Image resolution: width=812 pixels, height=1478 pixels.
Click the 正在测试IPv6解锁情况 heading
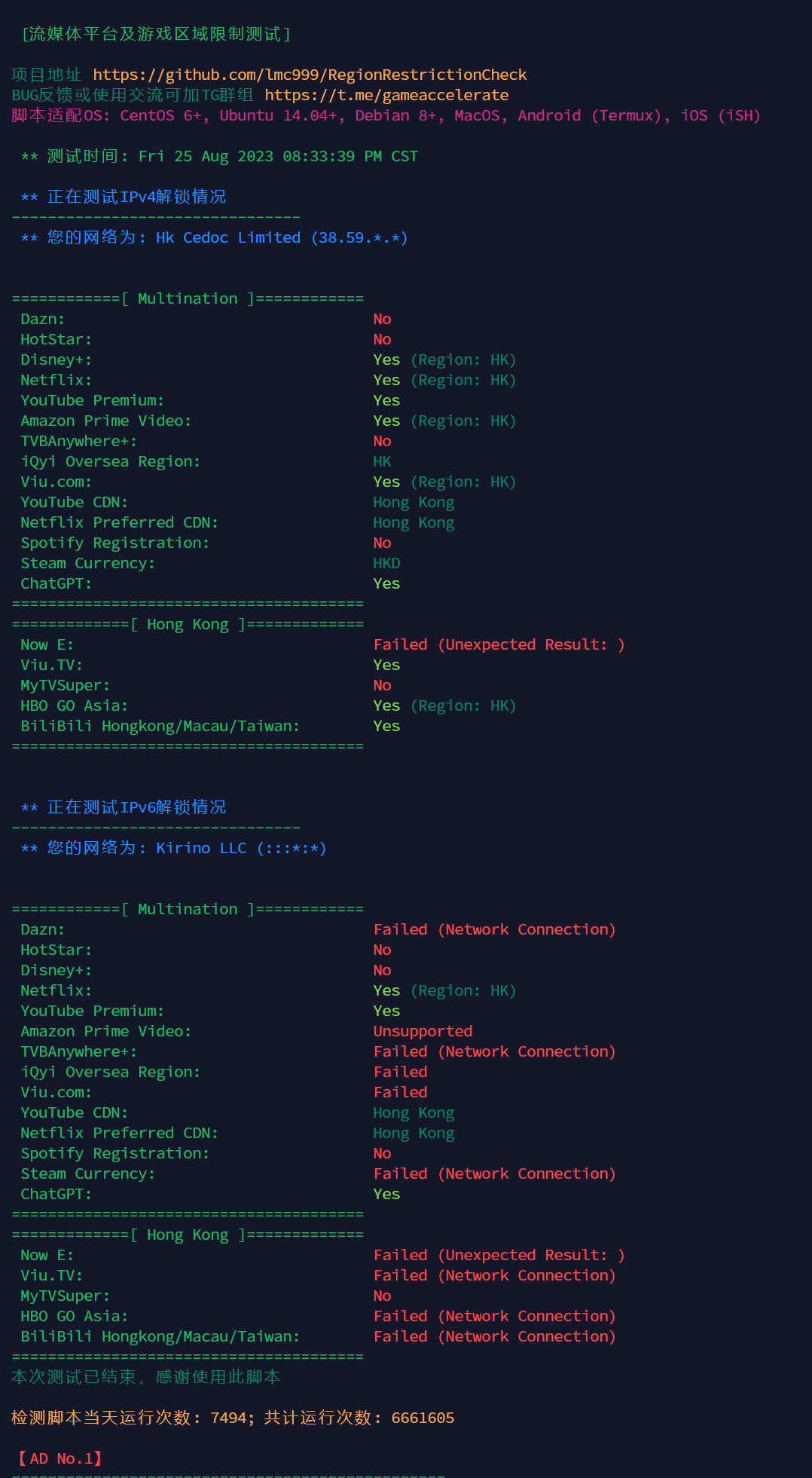click(x=136, y=807)
